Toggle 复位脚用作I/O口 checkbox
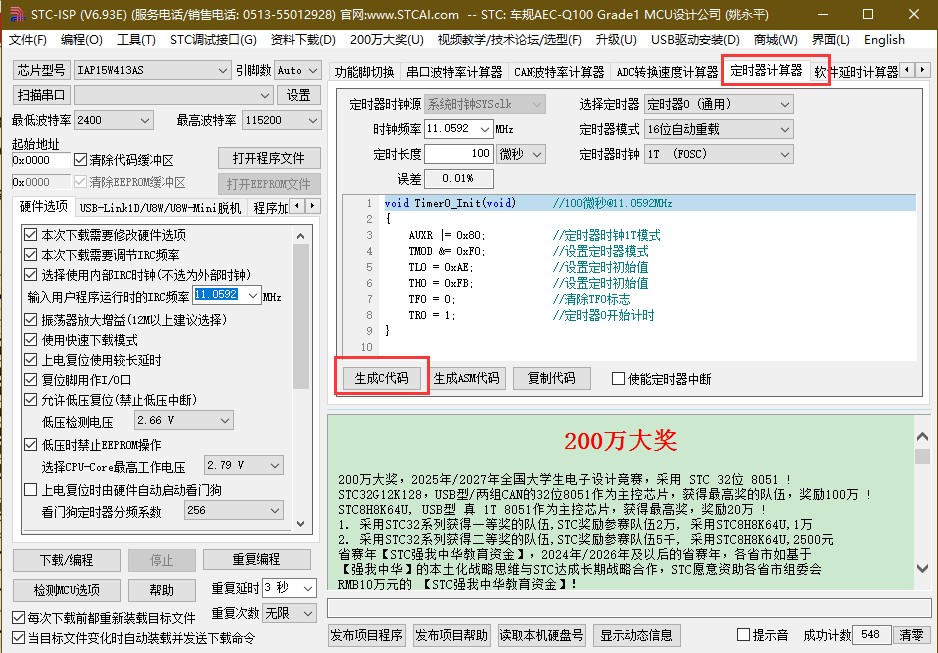Viewport: 938px width, 653px height. point(31,380)
